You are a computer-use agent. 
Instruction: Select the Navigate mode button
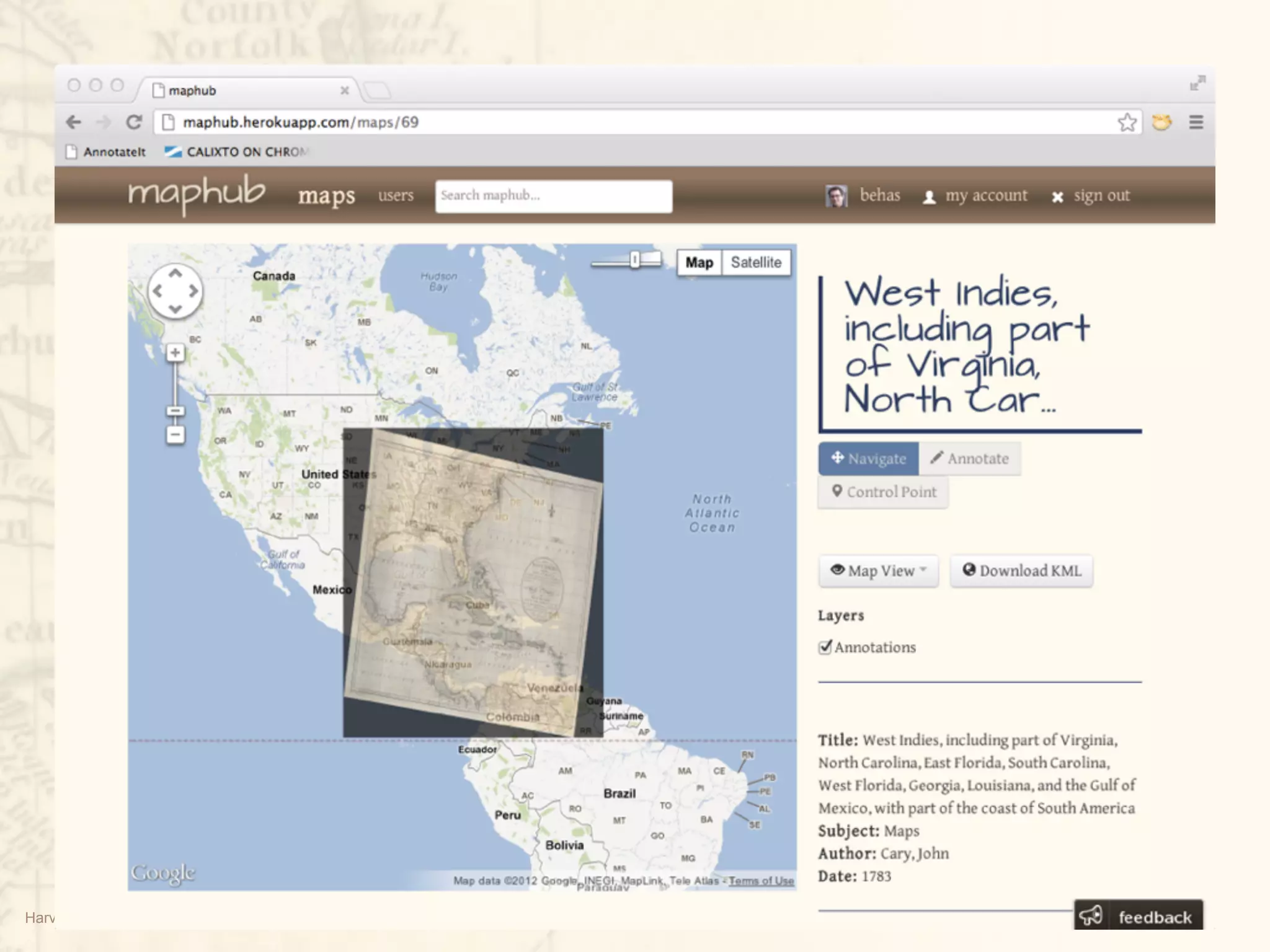(x=868, y=459)
